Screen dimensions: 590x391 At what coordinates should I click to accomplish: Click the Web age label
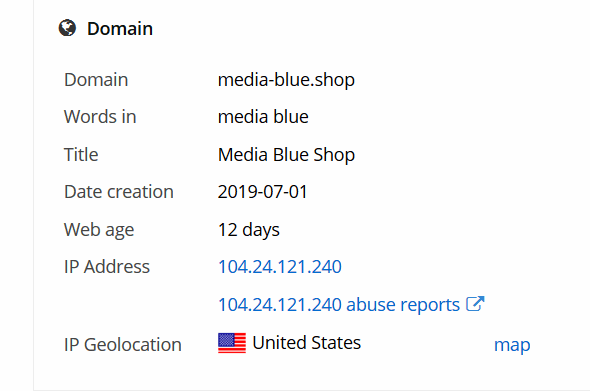click(99, 230)
